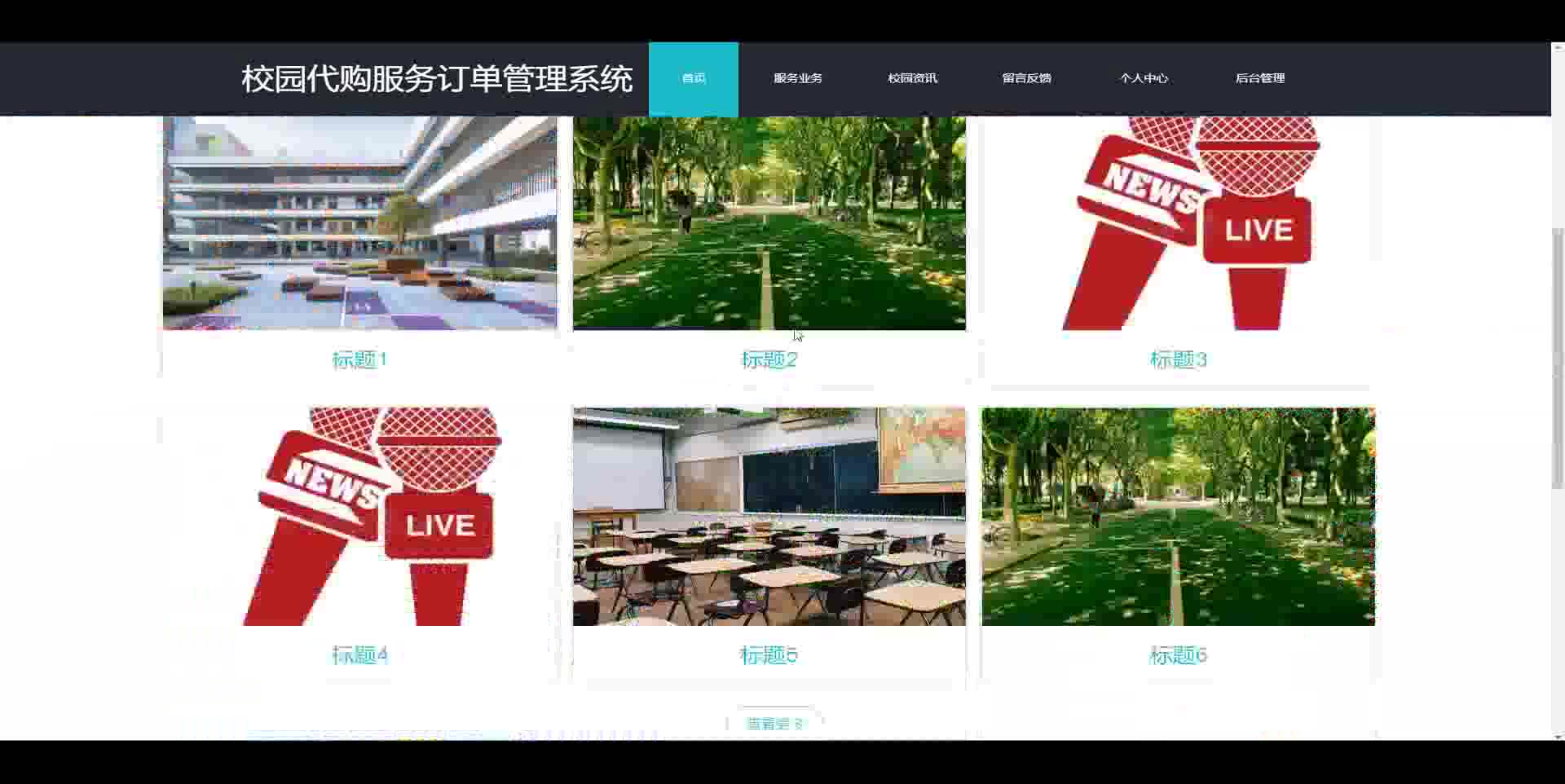
Task: Open the classroom image above 标题5
Action: click(769, 517)
